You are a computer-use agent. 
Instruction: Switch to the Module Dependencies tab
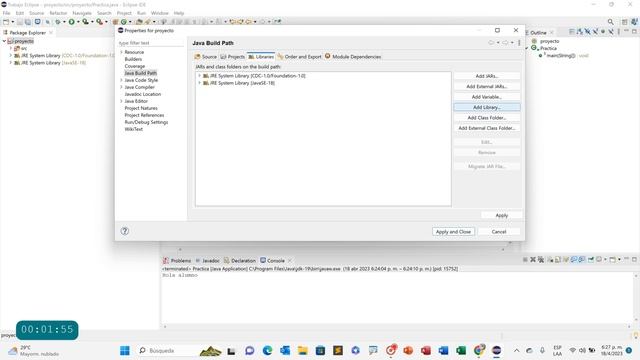[353, 57]
